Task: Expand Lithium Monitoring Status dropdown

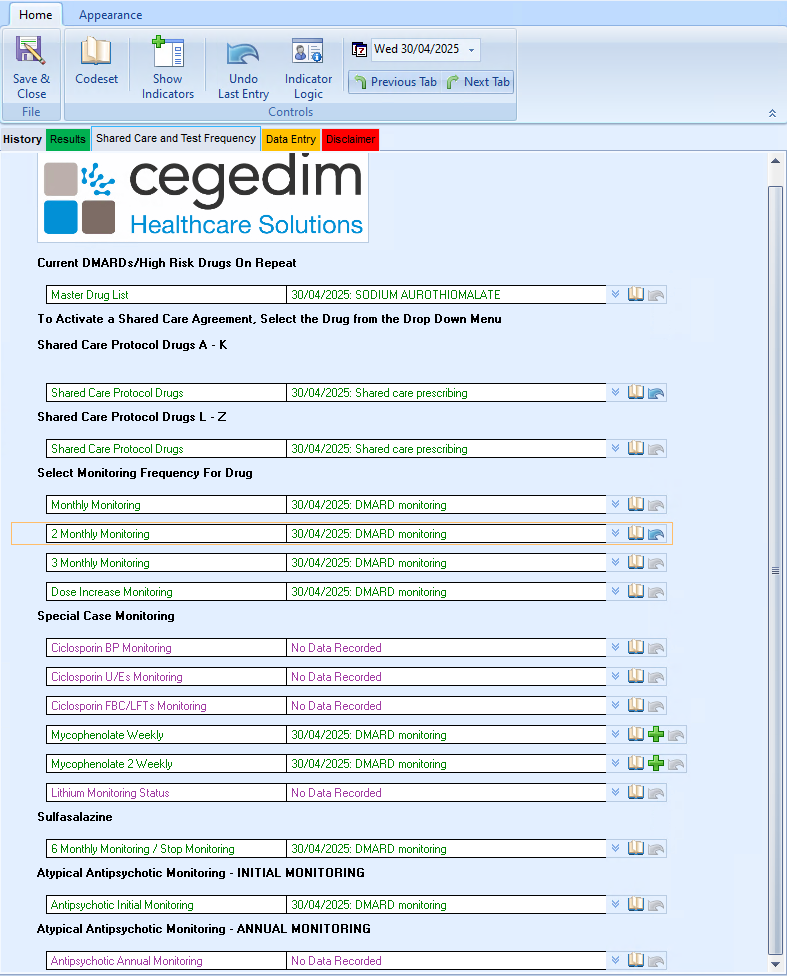Action: [x=615, y=792]
